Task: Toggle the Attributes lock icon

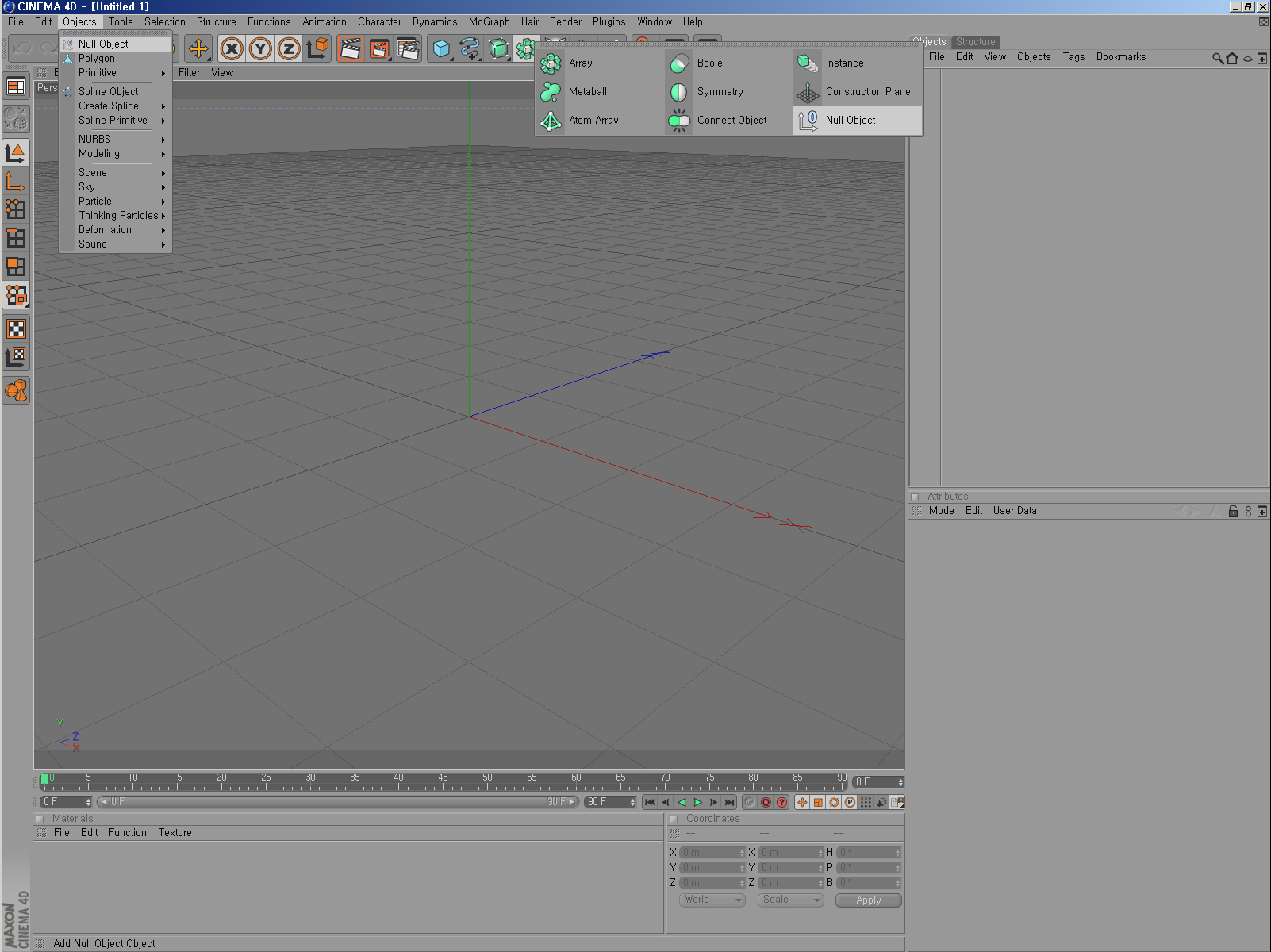Action: [x=1233, y=511]
